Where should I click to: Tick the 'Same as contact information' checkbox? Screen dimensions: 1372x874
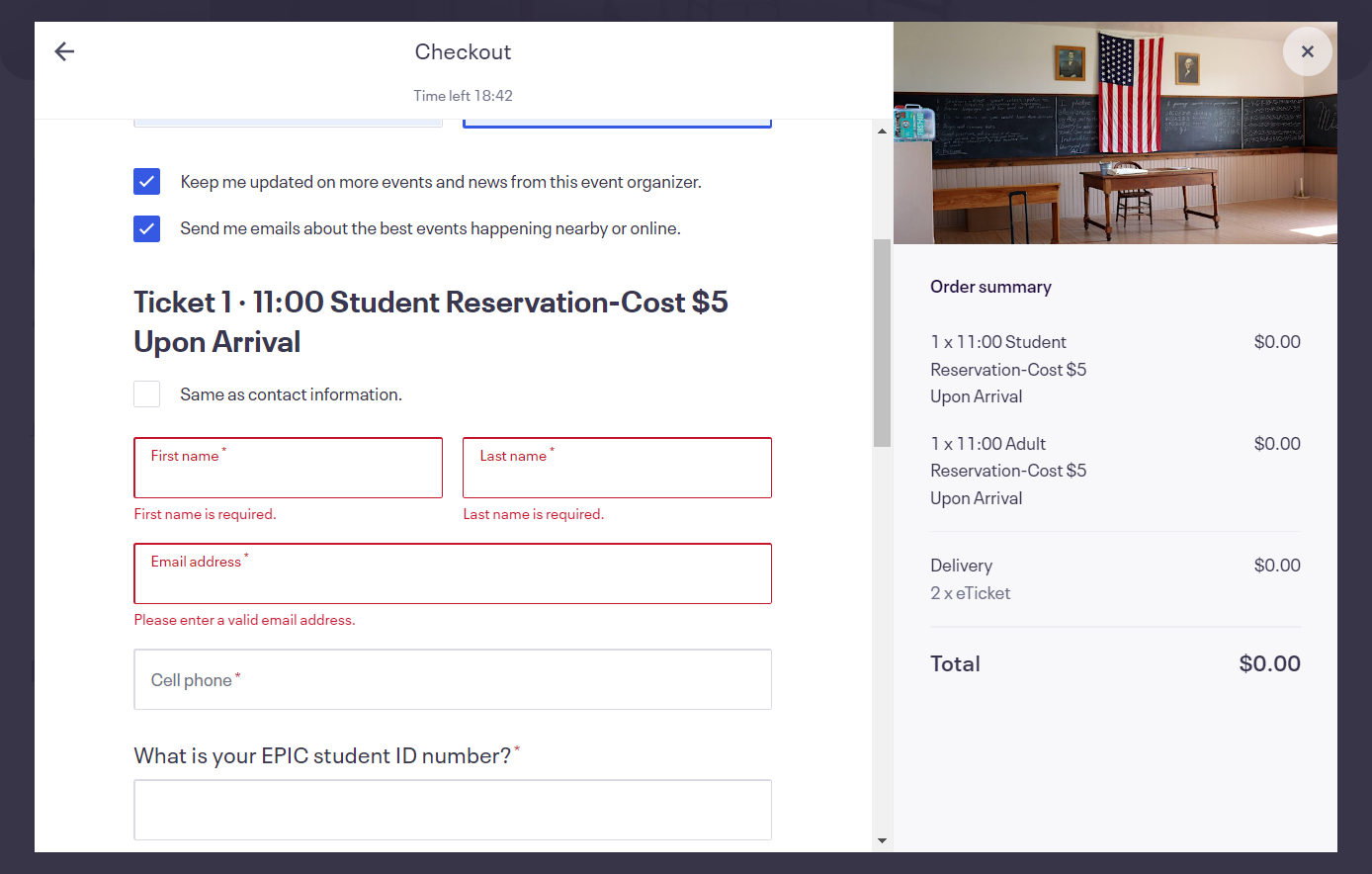[146, 394]
